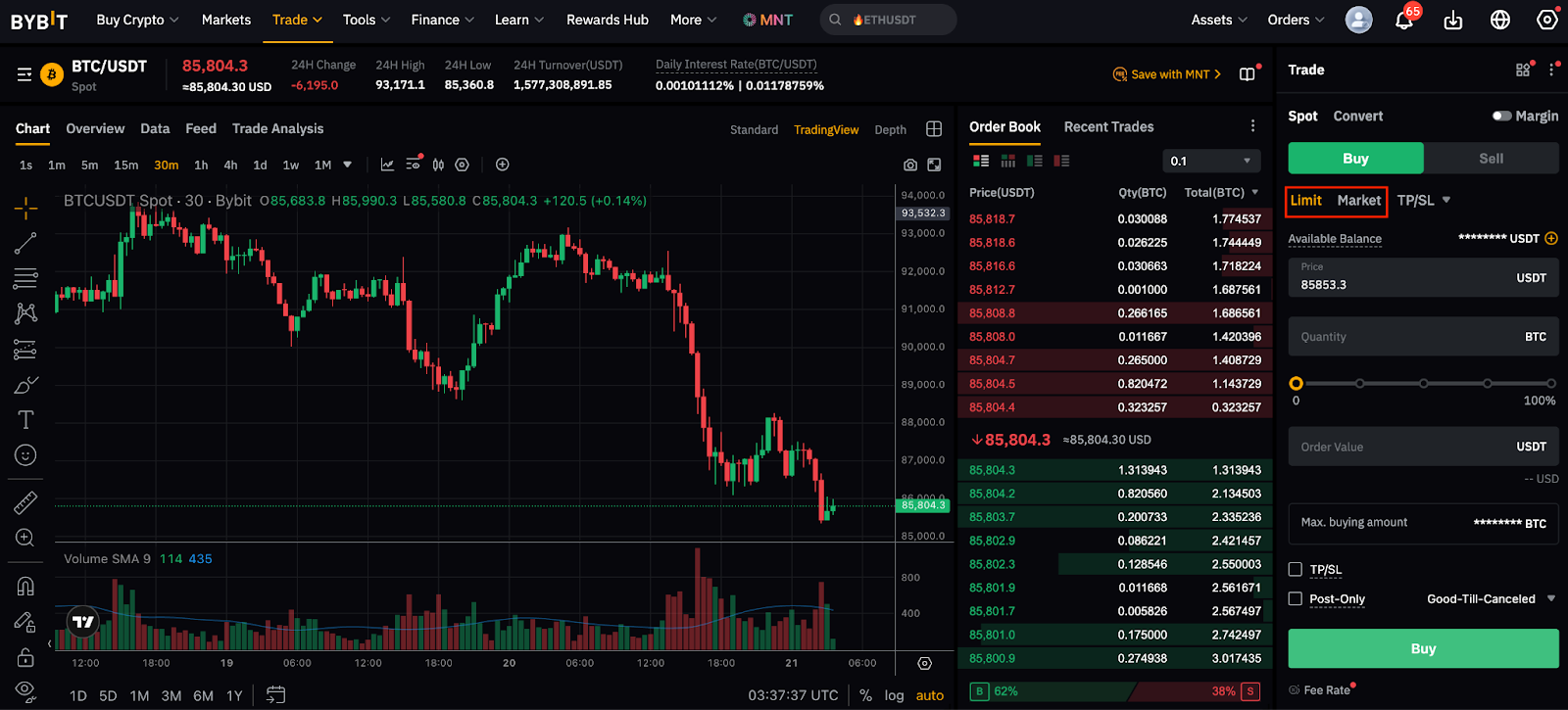
Task: Take a chart snapshot with camera icon
Action: coord(910,166)
